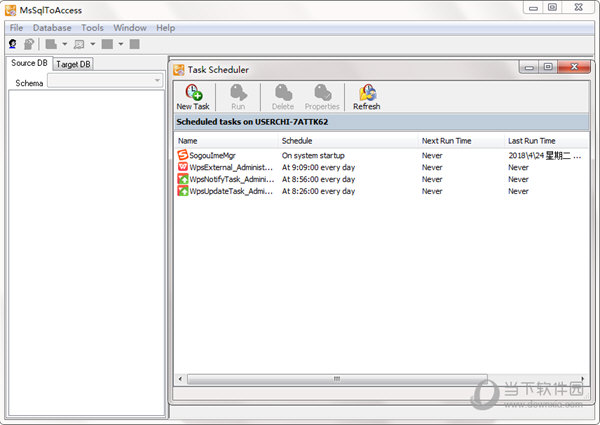Screen dimensions: 600x425
Task: Click the New Task icon
Action: point(192,96)
